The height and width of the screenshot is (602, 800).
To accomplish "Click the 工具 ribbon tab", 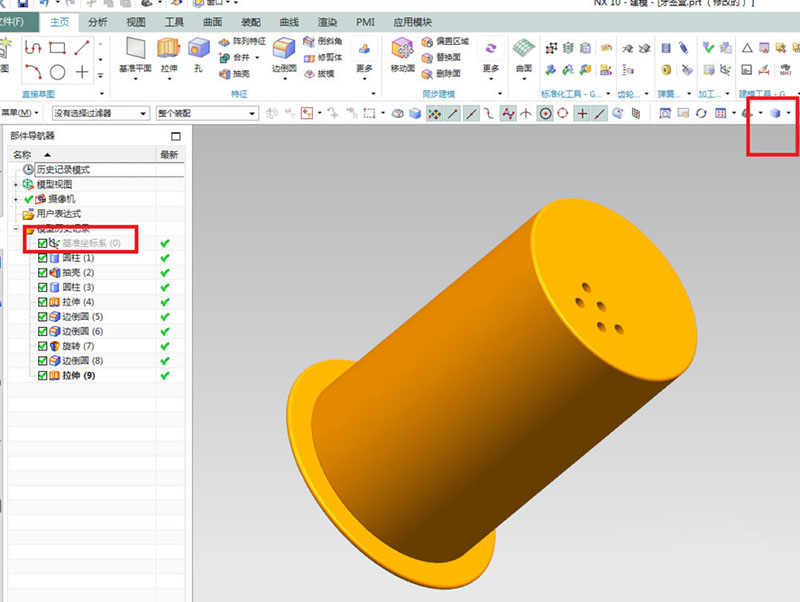I will click(174, 22).
